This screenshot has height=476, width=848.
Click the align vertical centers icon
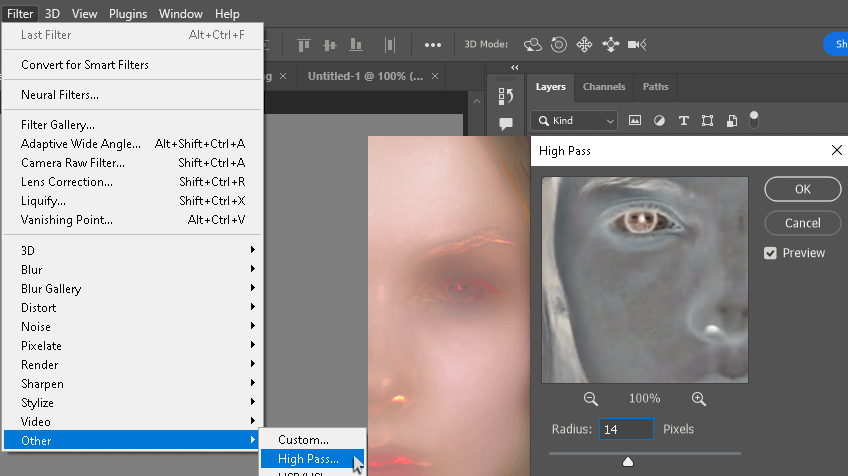coord(330,44)
